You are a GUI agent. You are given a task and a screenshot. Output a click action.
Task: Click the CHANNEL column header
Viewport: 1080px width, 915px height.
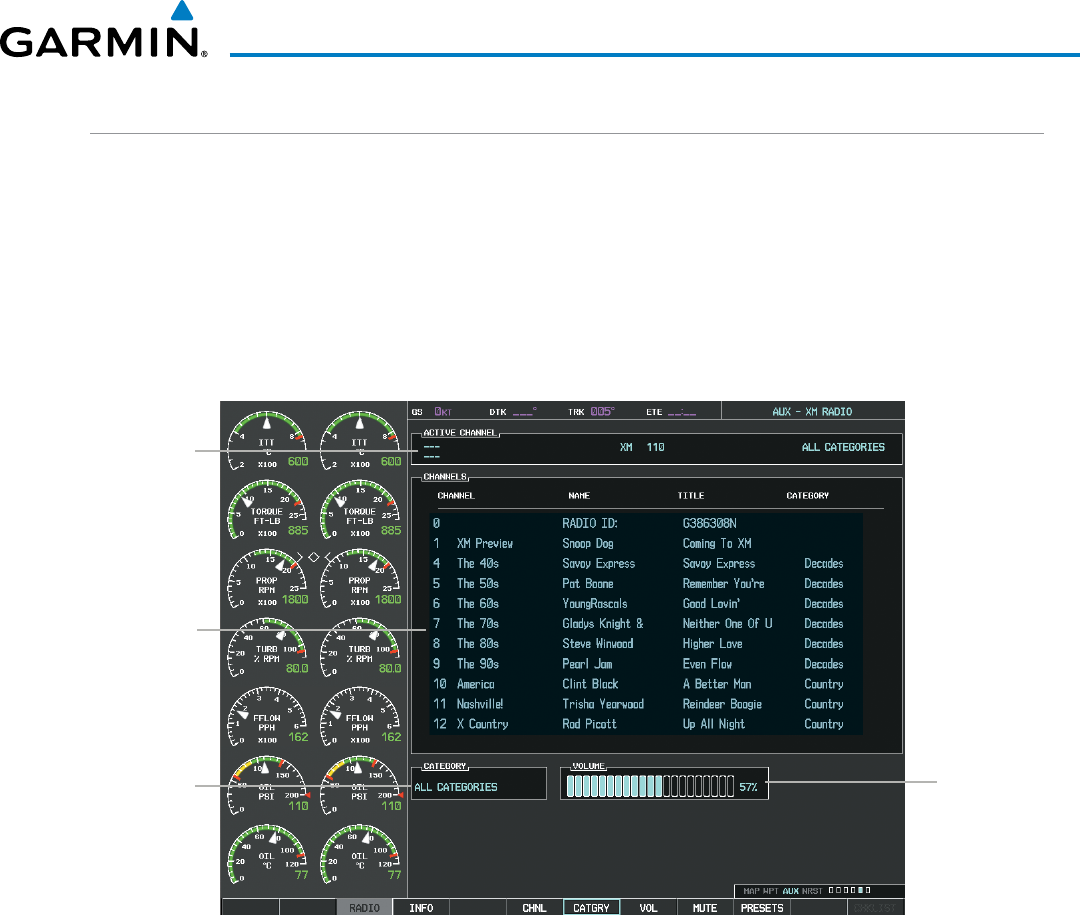(x=456, y=495)
